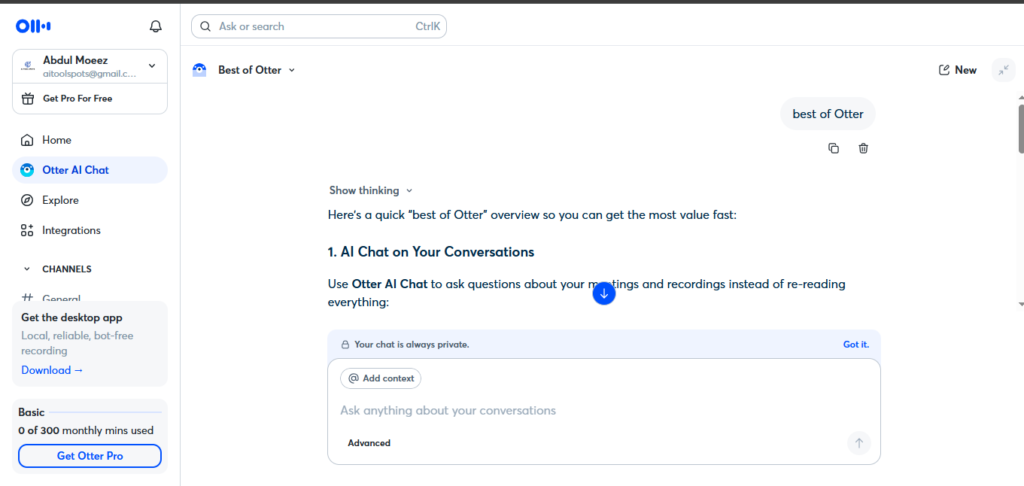1024x486 pixels.
Task: Open the Best of Otter title dropdown
Action: click(x=292, y=70)
